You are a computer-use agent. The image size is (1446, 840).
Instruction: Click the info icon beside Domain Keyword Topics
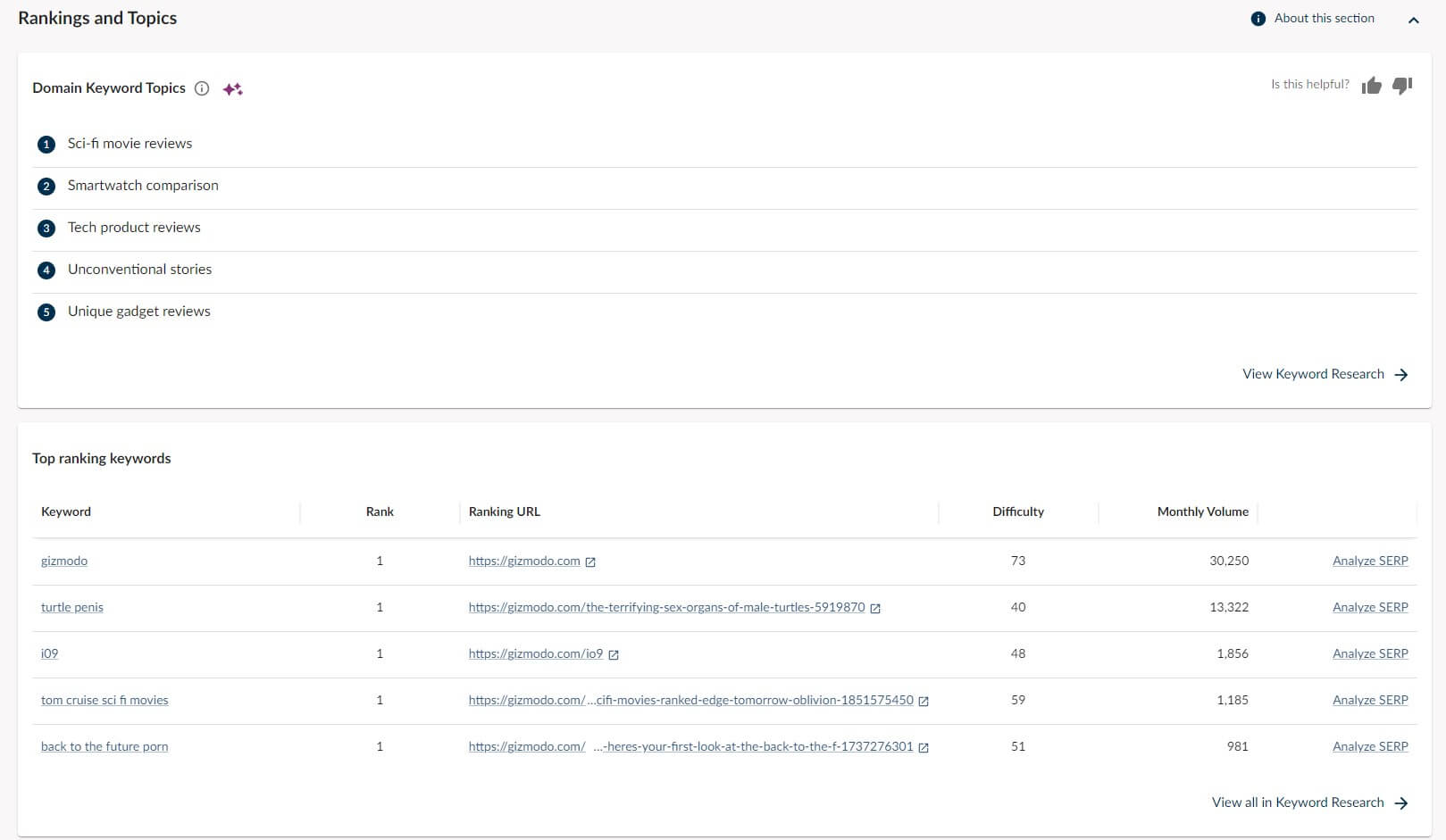(x=202, y=88)
